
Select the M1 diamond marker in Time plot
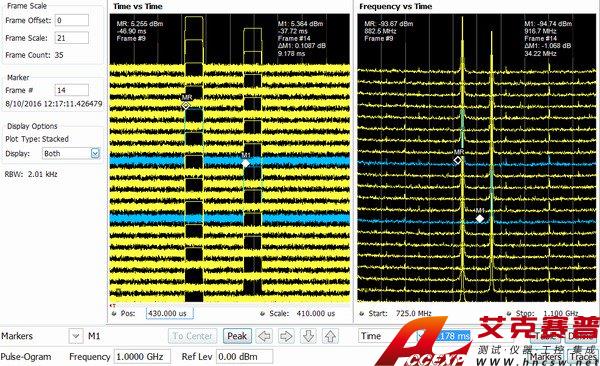click(x=245, y=163)
